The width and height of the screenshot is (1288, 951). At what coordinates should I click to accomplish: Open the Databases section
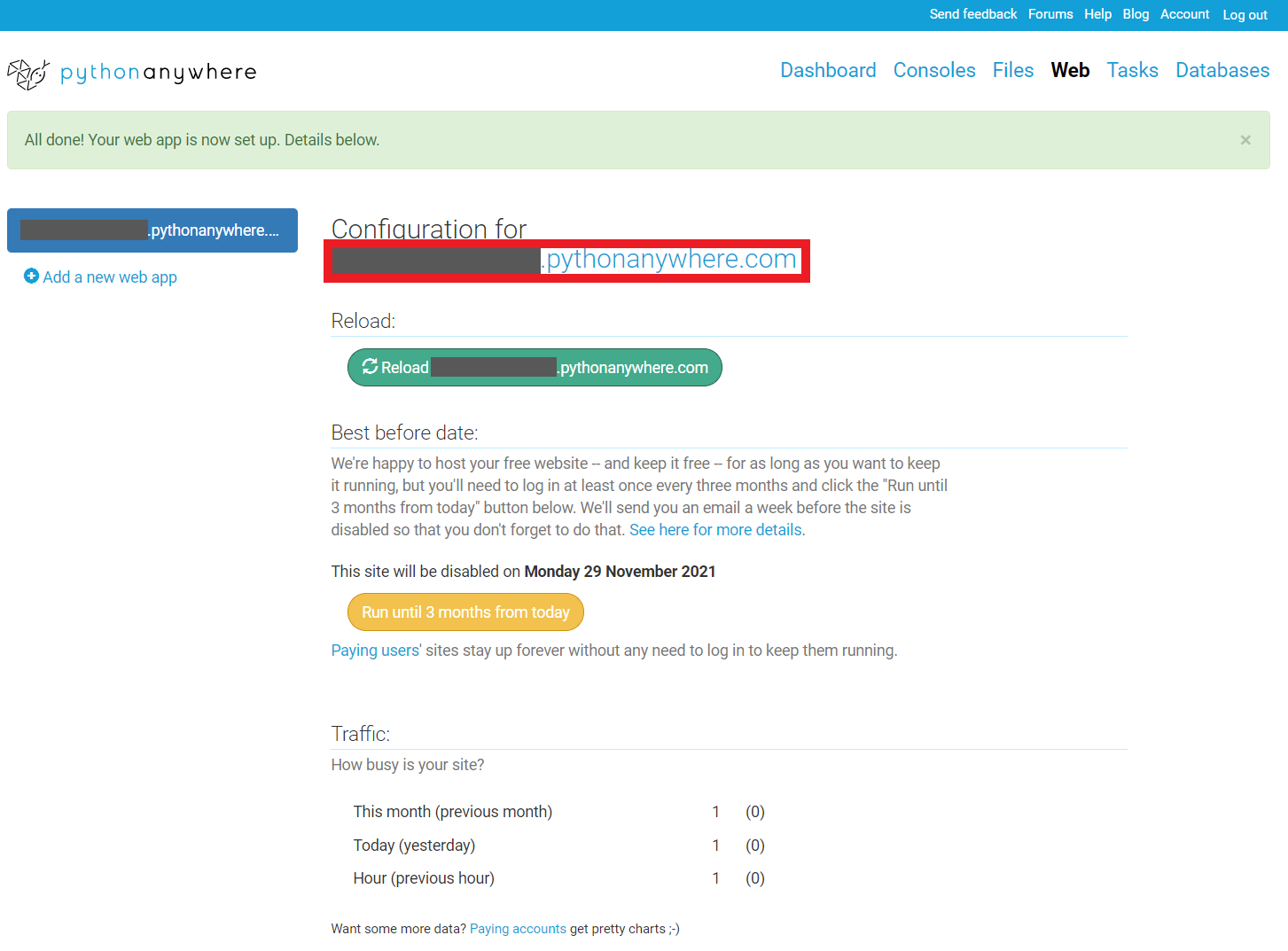[1222, 70]
